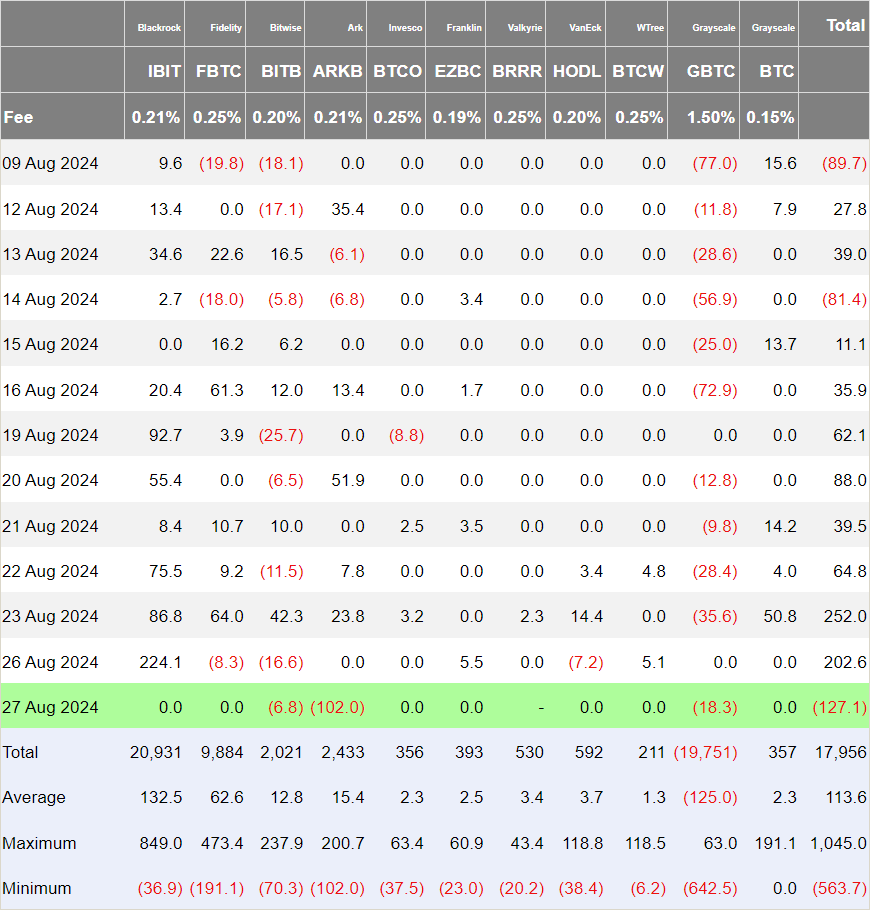Click the Fidelity issuer label
Image resolution: width=870 pixels, height=910 pixels.
(x=226, y=28)
